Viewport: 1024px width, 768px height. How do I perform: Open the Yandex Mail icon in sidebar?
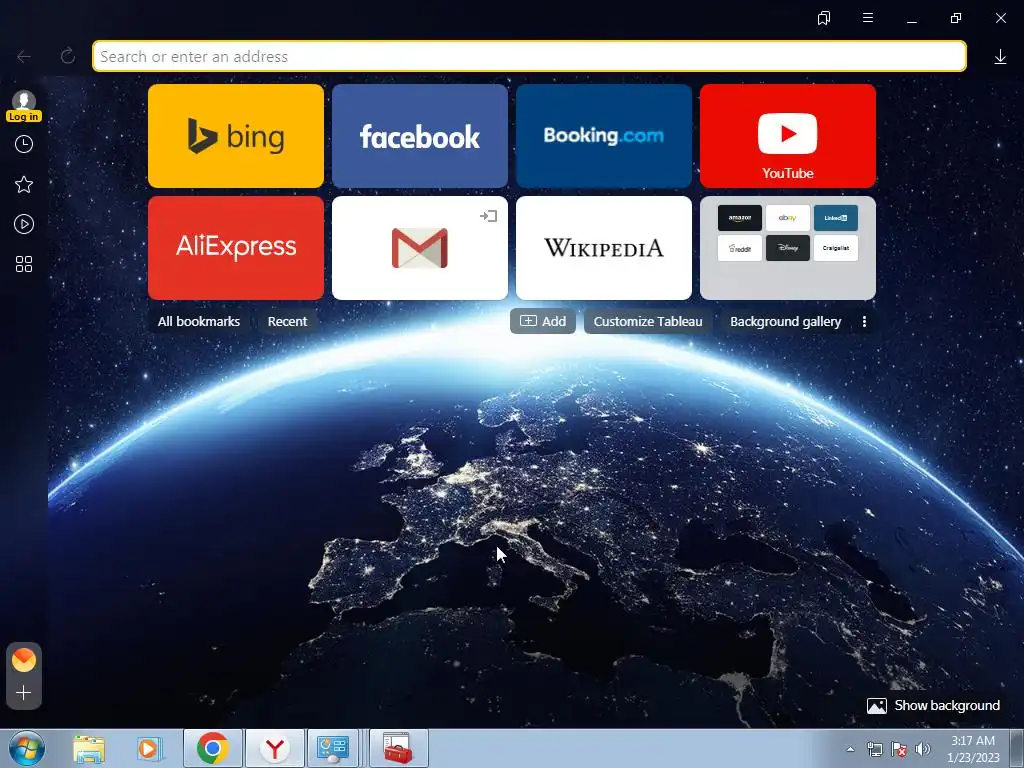(x=24, y=660)
